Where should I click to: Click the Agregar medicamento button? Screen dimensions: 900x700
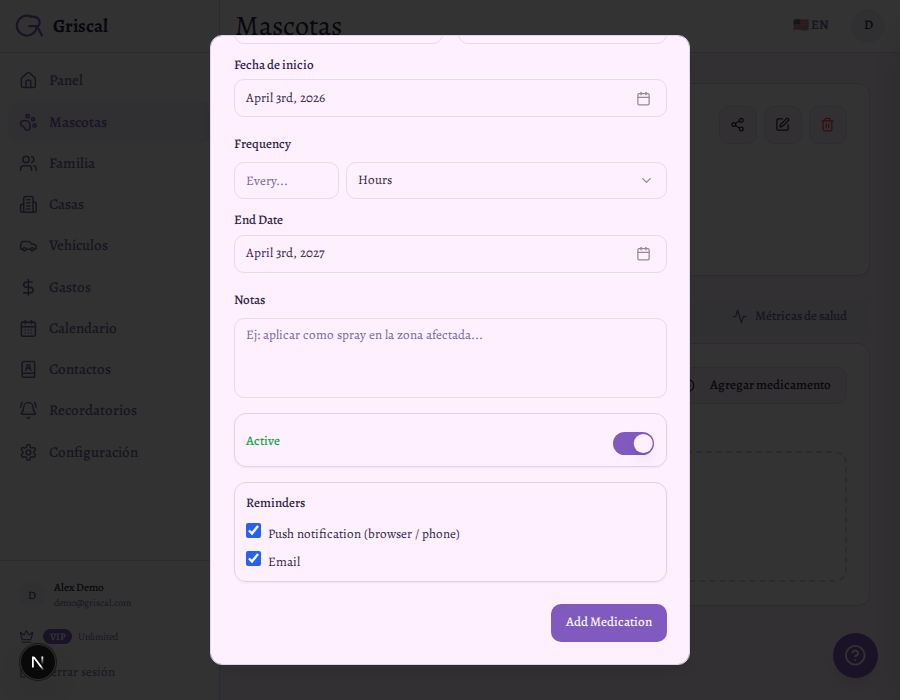(x=769, y=385)
